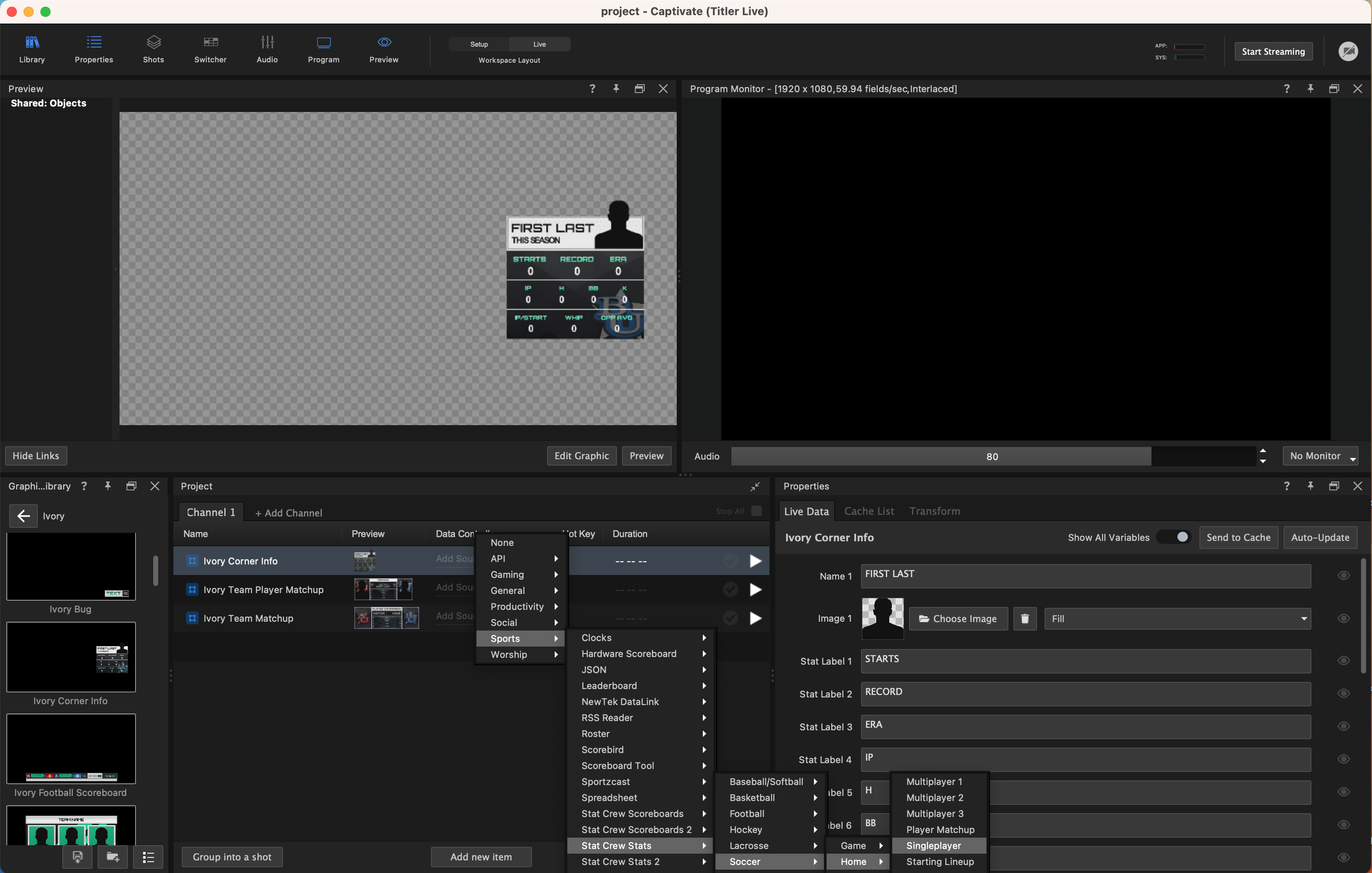Delete Image 1 with trash icon
1372x873 pixels.
[1024, 619]
